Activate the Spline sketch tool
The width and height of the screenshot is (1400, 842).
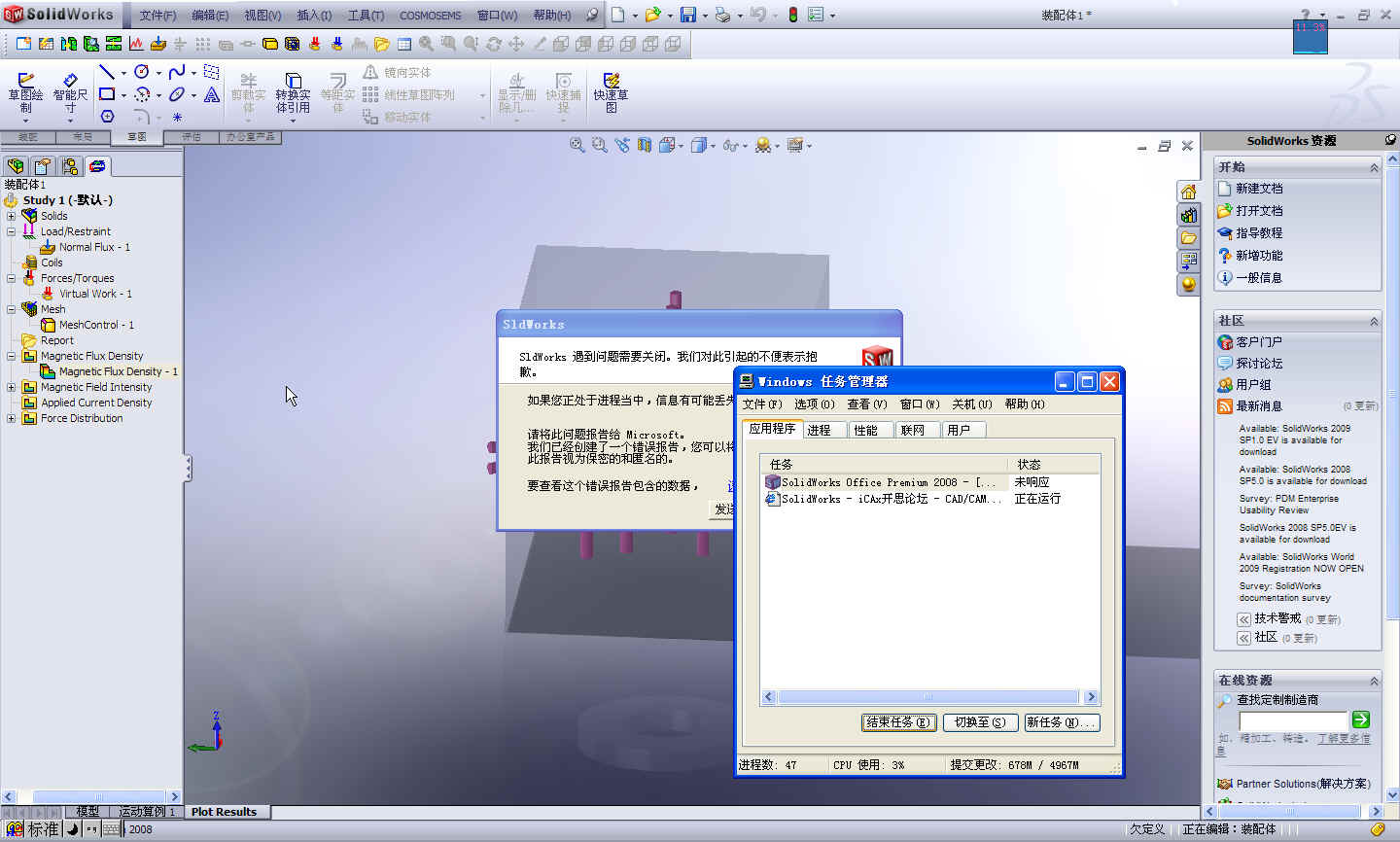click(177, 73)
